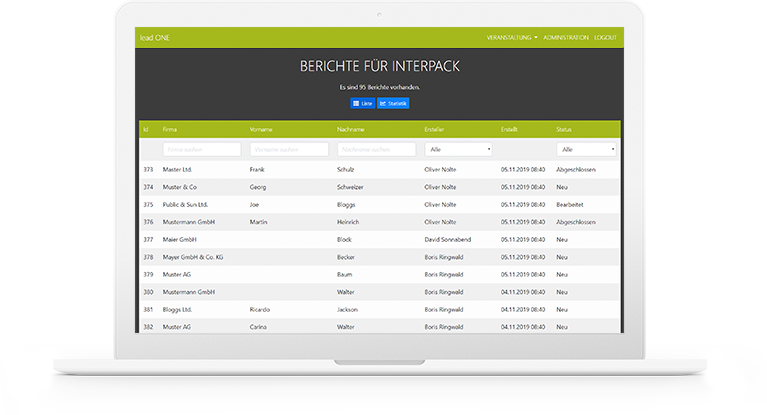Viewport: 767px width, 415px height.
Task: Focus the Nachname search field
Action: [376, 149]
